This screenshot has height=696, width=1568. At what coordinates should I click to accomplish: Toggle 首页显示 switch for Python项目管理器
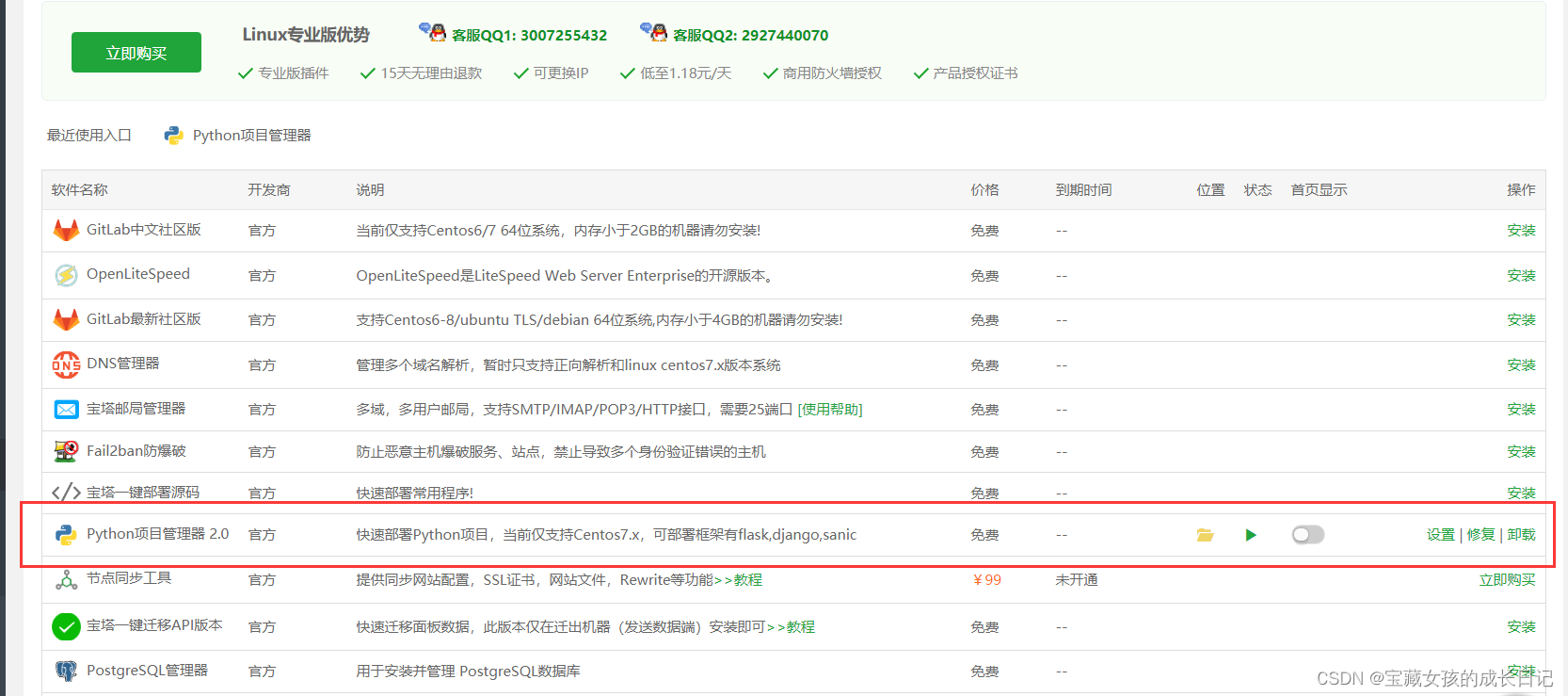(1307, 535)
